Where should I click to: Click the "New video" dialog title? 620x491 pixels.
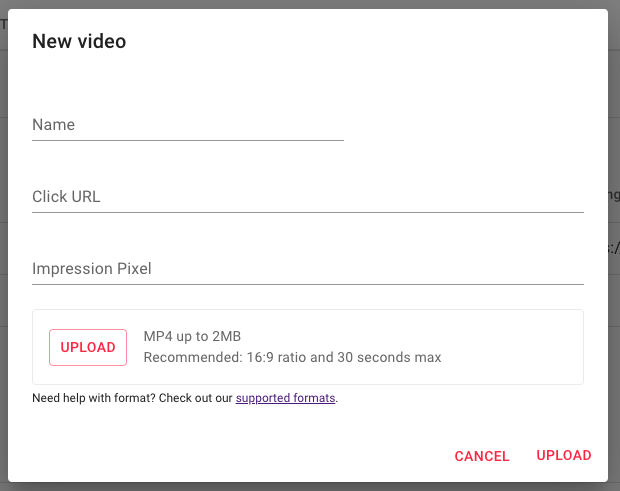[x=79, y=41]
